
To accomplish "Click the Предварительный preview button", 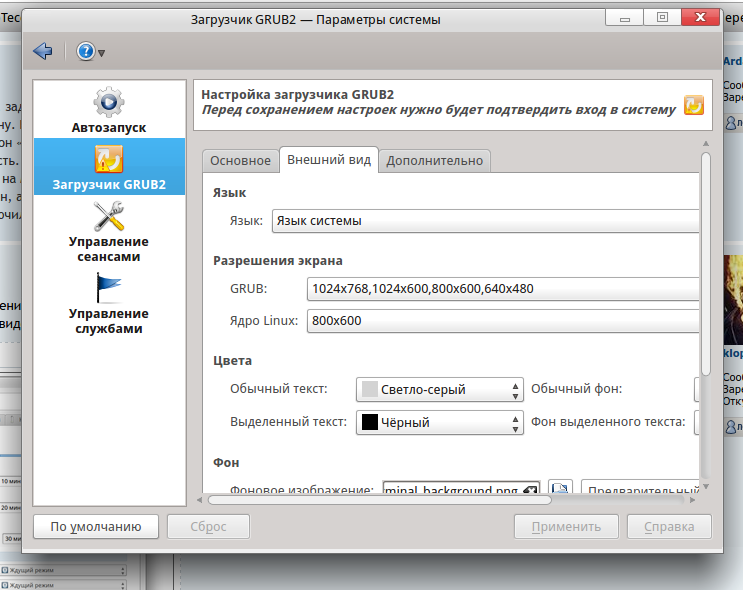I will 641,488.
